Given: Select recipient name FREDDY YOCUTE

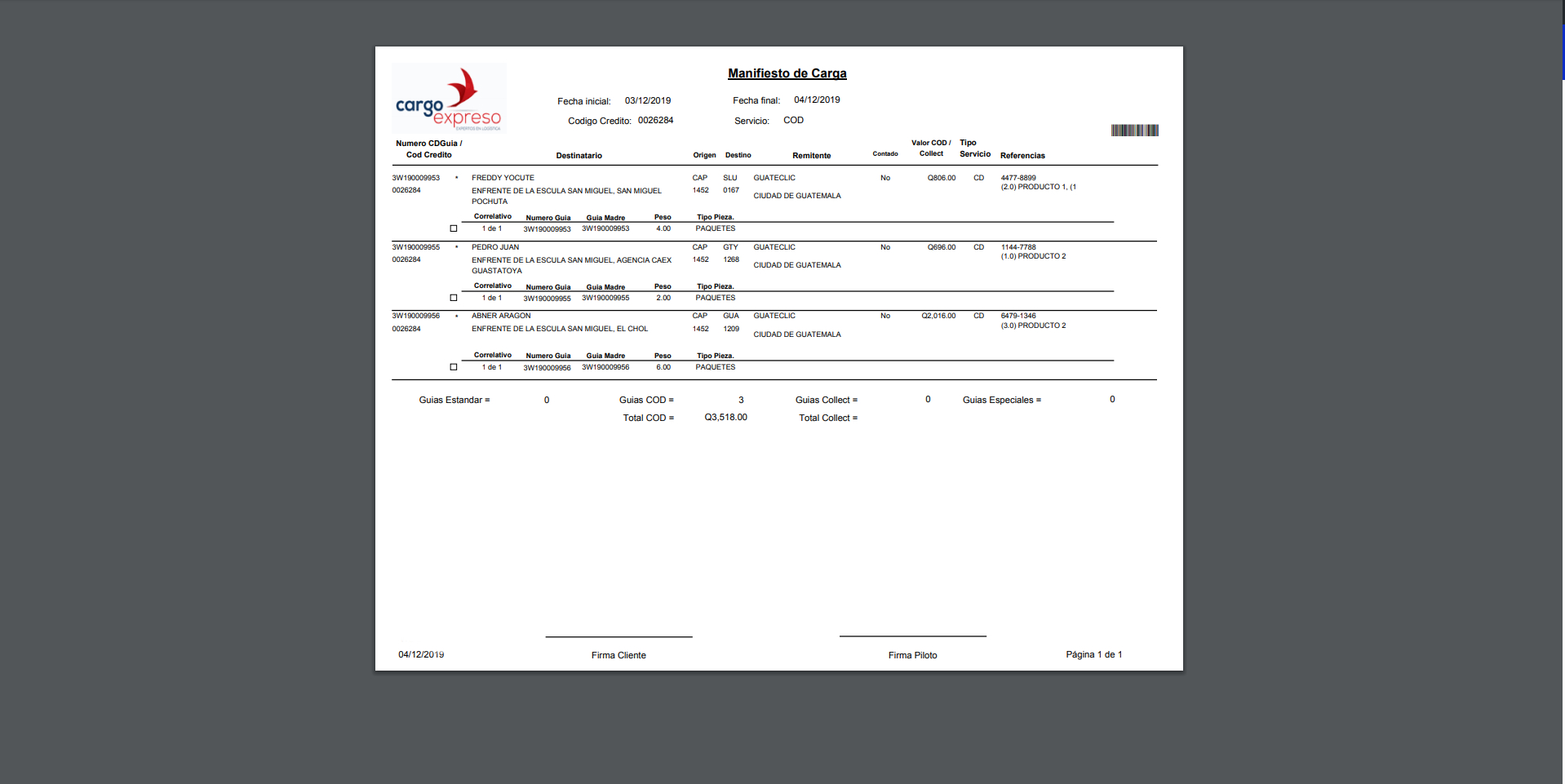Looking at the screenshot, I should pyautogui.click(x=503, y=178).
